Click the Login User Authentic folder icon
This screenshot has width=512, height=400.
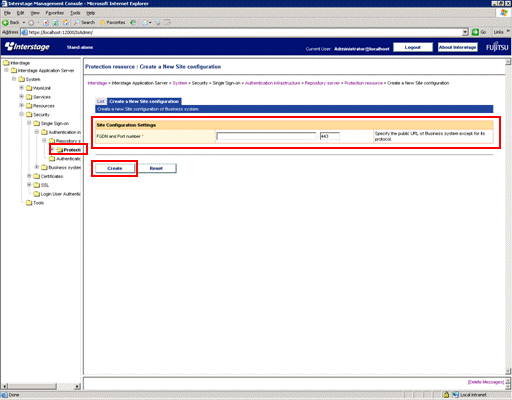pos(37,194)
